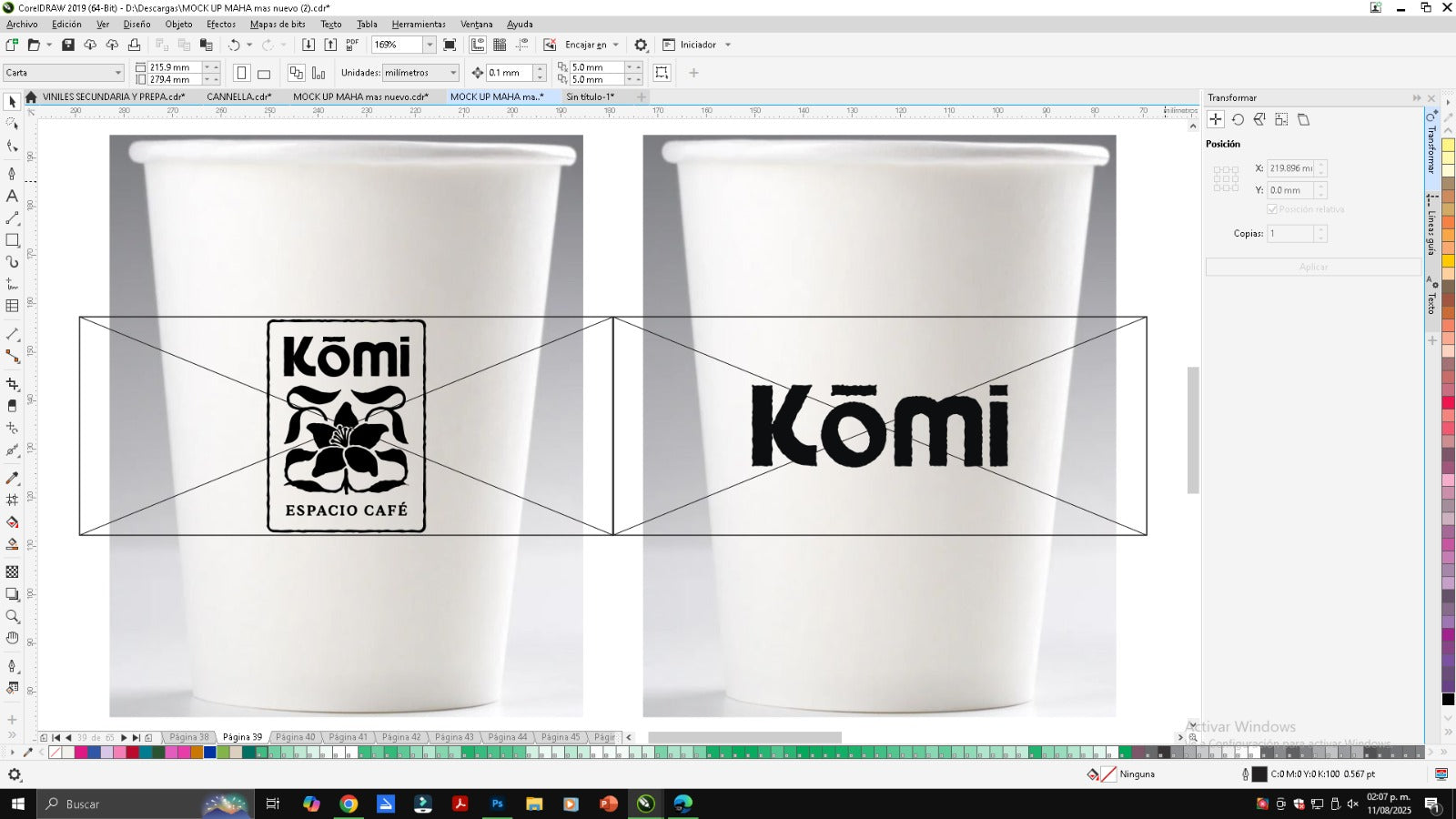Go to next page arrow in navigator
The width and height of the screenshot is (1456, 819).
tap(124, 738)
